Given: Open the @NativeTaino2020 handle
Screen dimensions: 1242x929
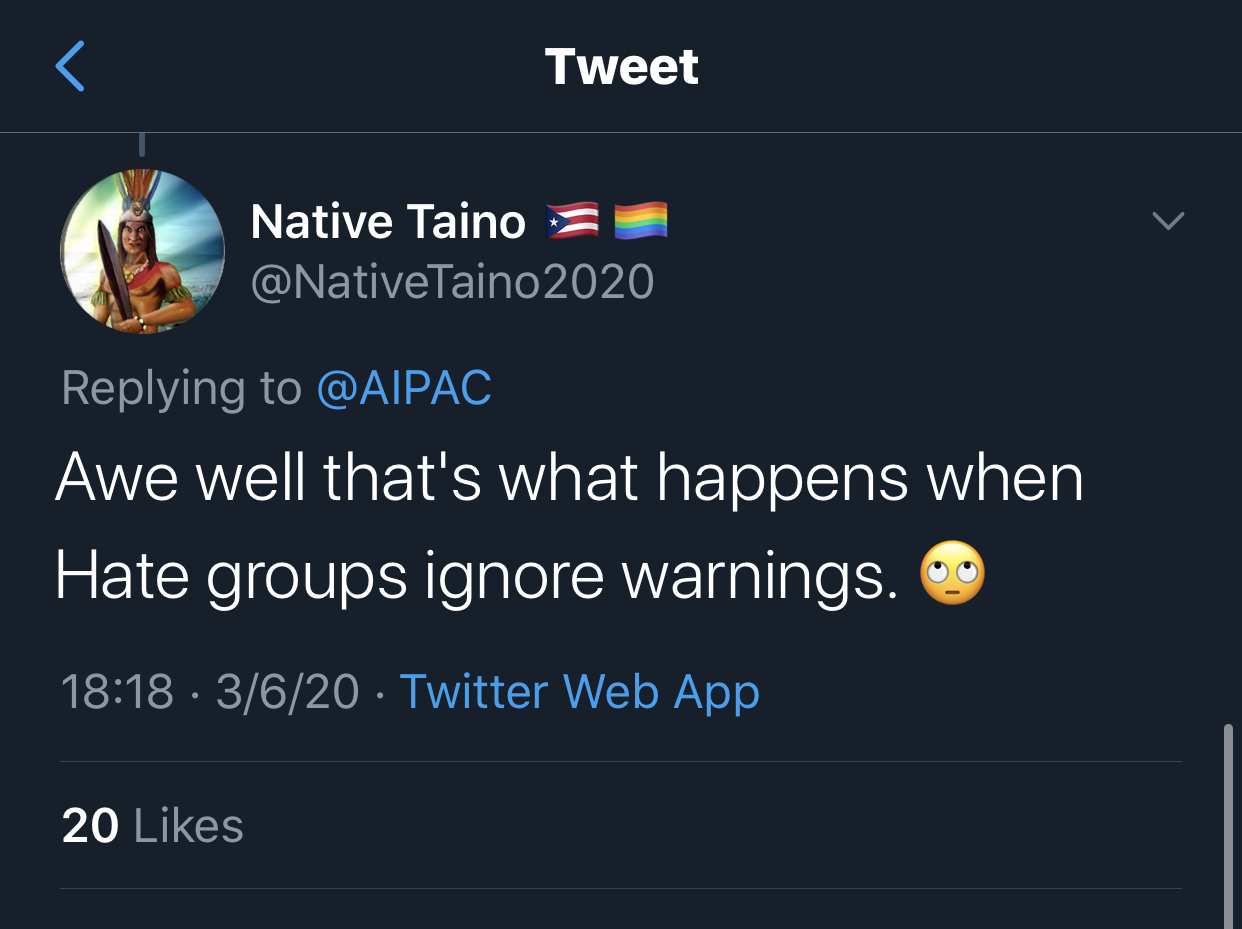Looking at the screenshot, I should (x=452, y=282).
